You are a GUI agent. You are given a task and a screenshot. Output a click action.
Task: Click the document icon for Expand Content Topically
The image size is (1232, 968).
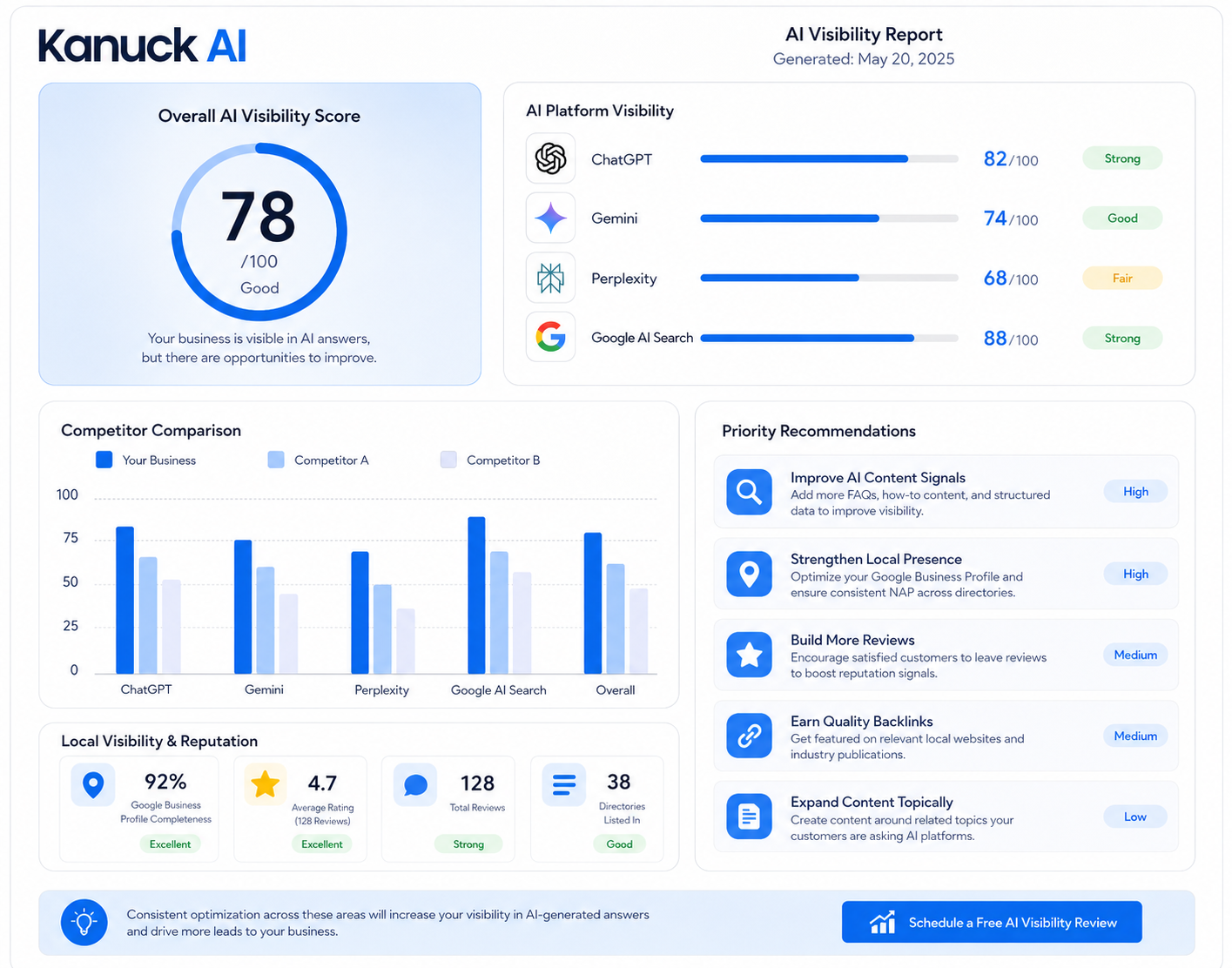click(749, 817)
